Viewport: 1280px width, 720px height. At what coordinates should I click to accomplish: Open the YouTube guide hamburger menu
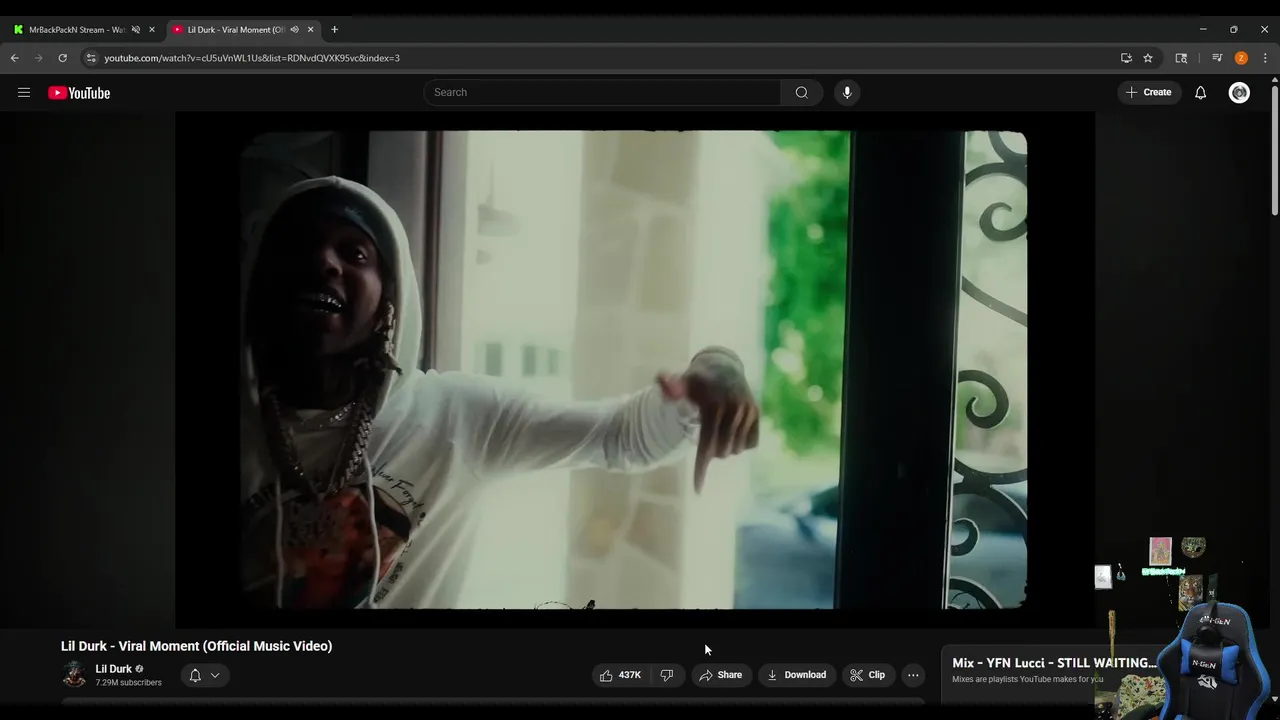point(24,93)
